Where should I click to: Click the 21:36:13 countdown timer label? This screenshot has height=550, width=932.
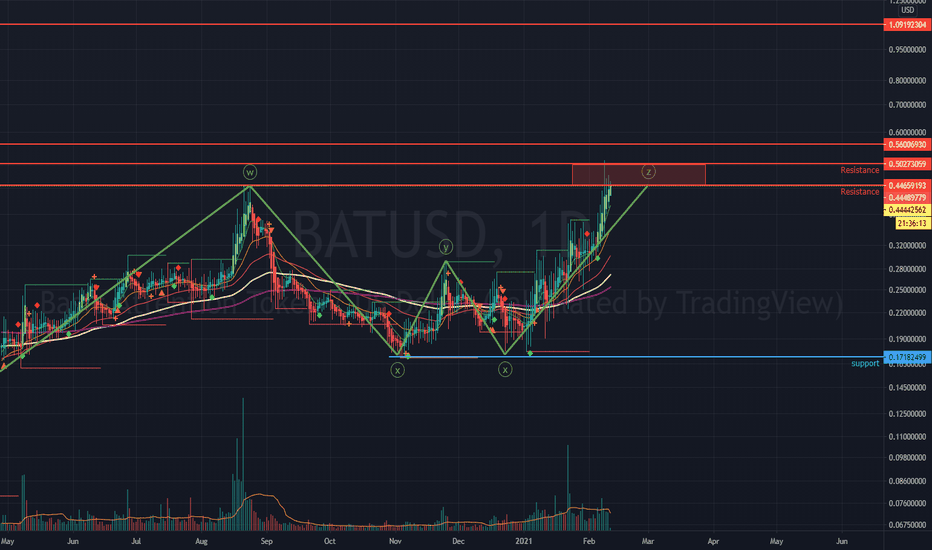[x=912, y=223]
